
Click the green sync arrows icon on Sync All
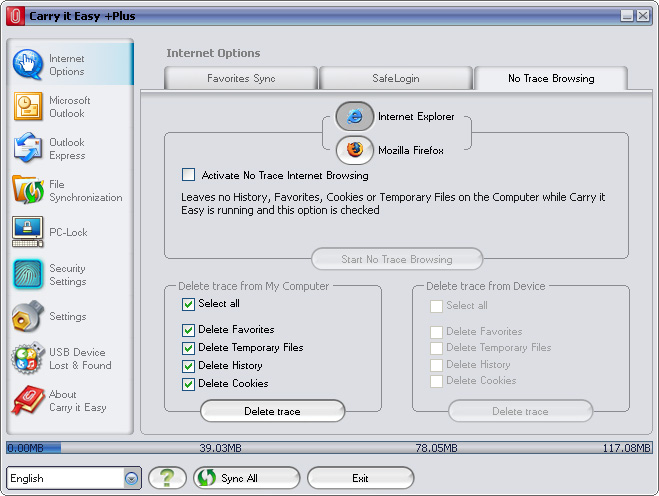pyautogui.click(x=207, y=478)
